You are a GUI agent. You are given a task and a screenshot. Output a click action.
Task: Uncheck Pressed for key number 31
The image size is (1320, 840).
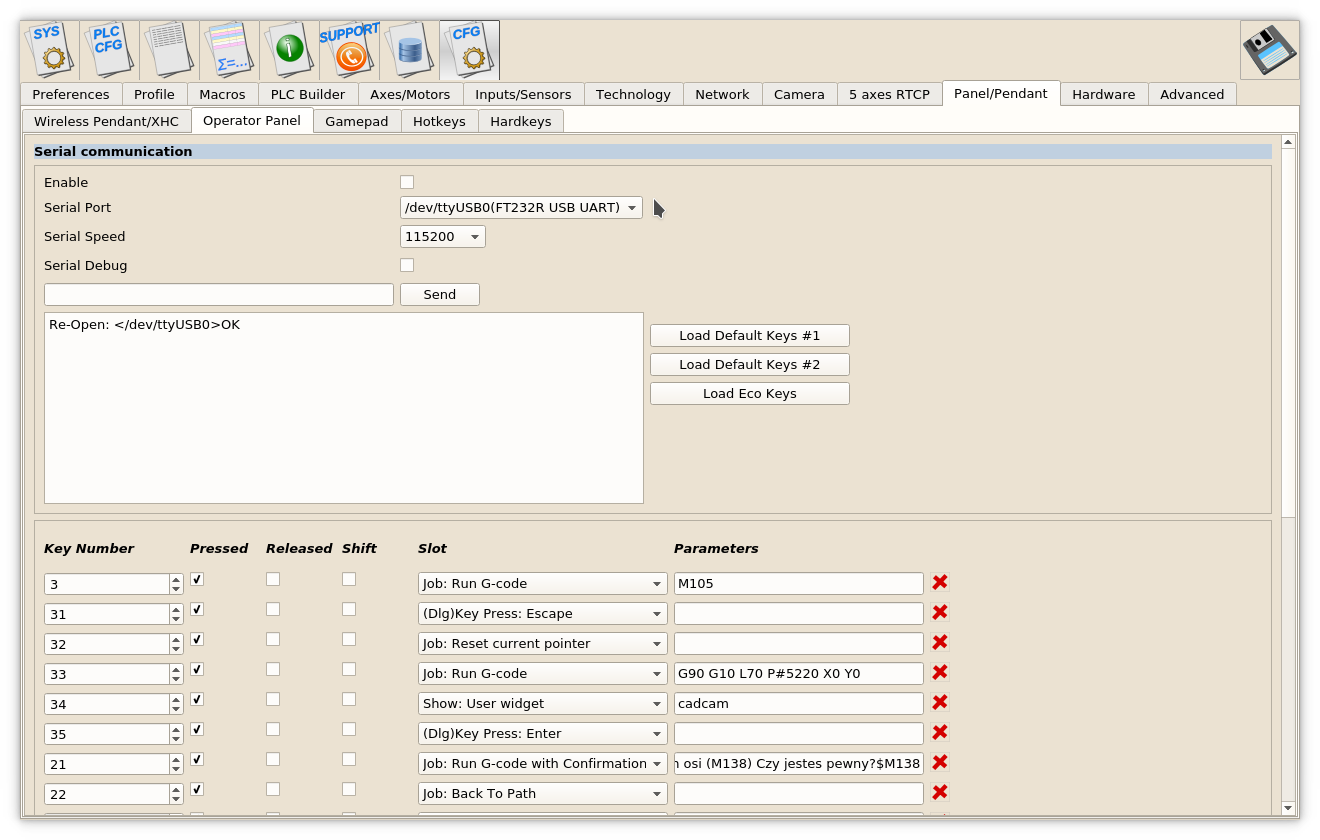pyautogui.click(x=197, y=609)
